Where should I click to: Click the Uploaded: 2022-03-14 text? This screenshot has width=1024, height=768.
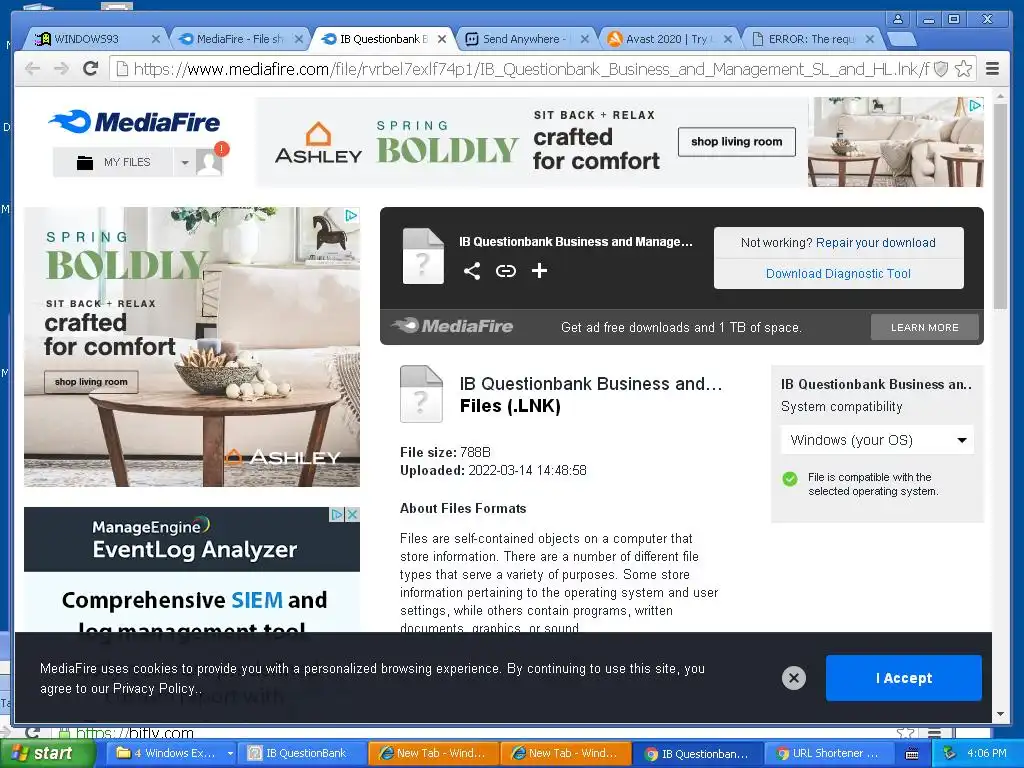point(493,470)
